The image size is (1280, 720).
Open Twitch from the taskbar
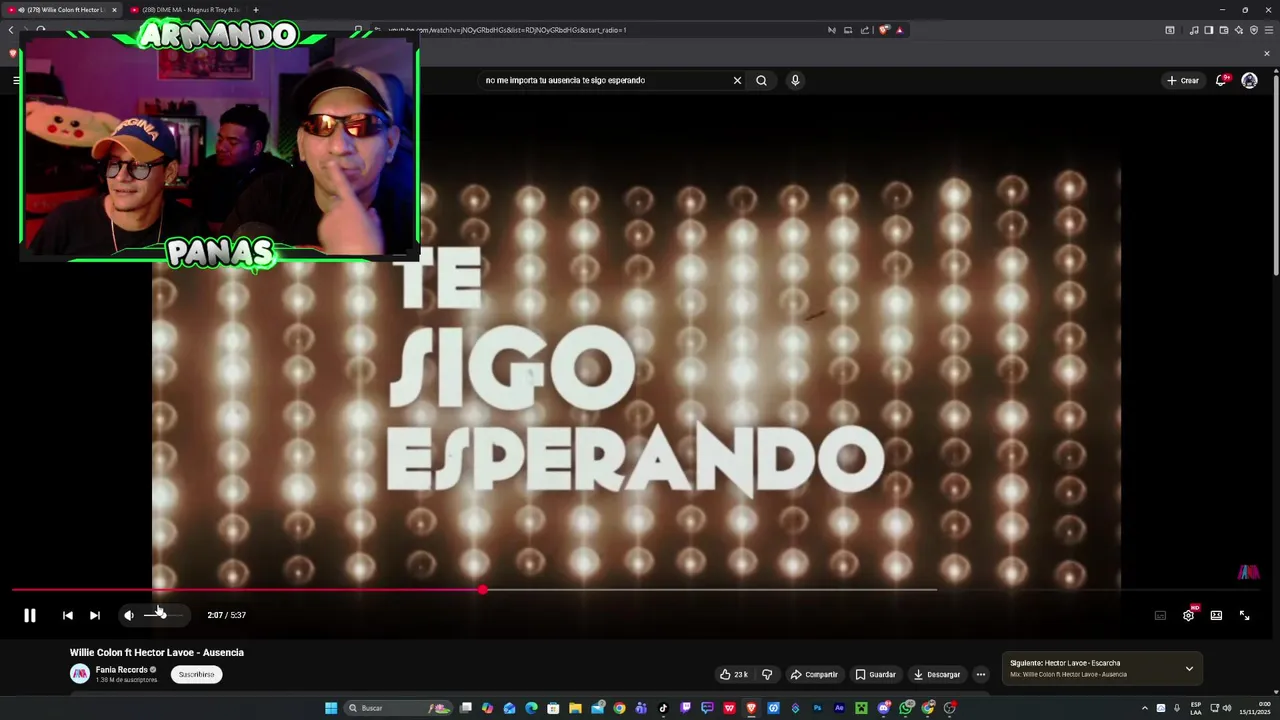[x=685, y=708]
